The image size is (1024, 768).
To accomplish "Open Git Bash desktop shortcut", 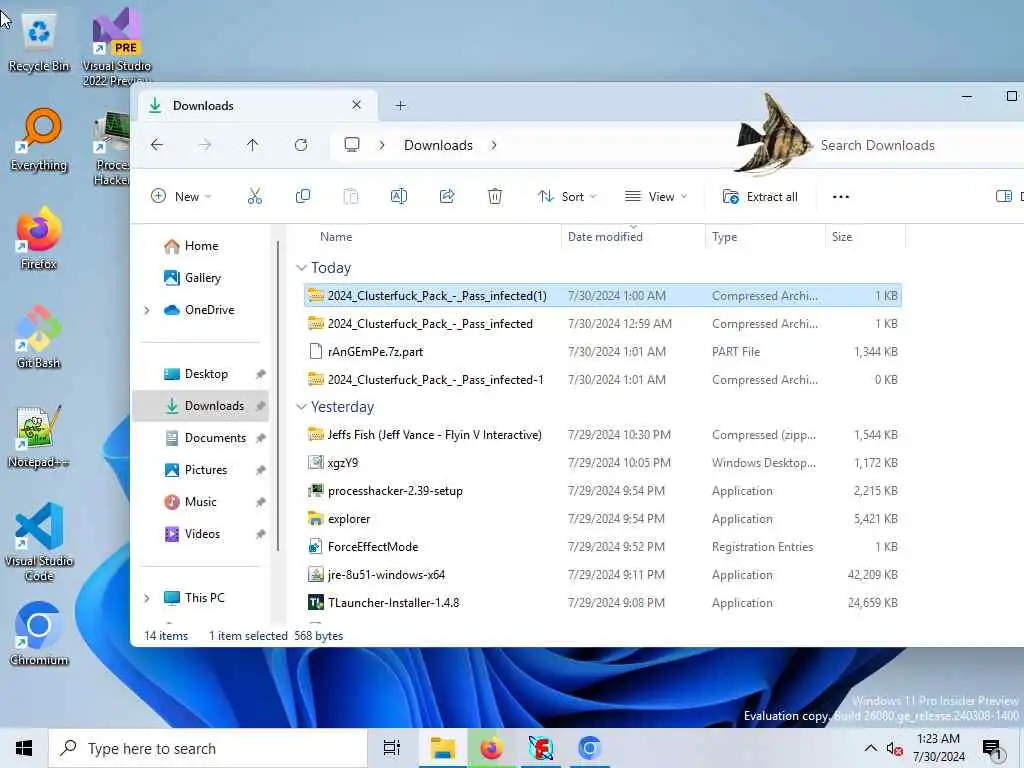I will click(x=39, y=337).
